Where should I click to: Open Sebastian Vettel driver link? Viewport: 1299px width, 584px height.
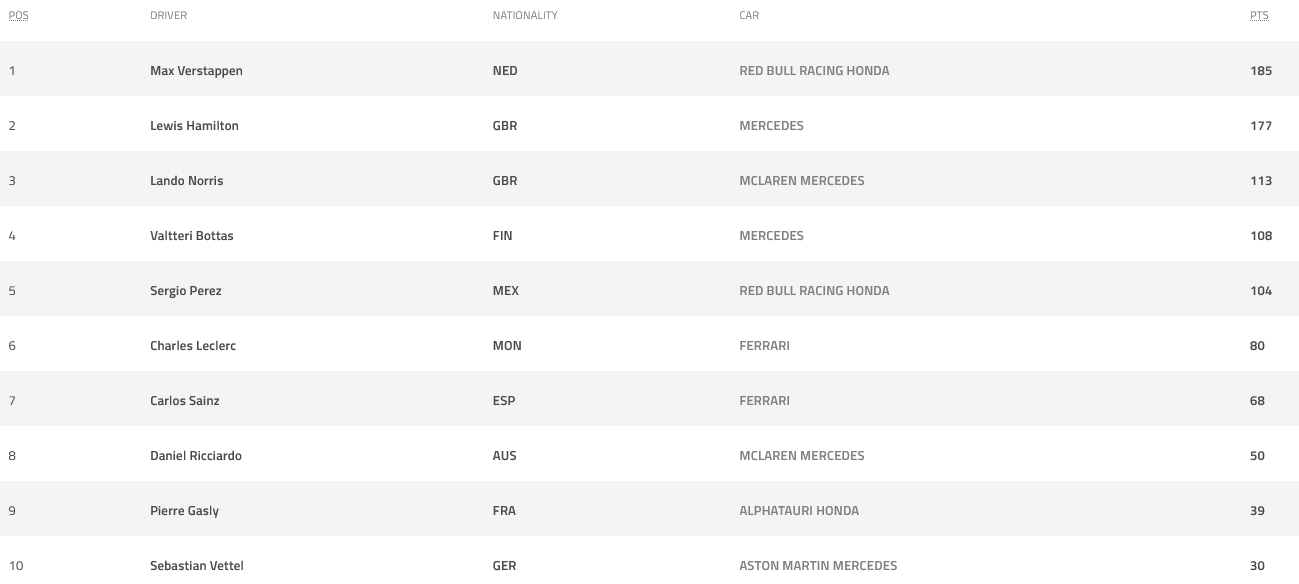(x=197, y=566)
